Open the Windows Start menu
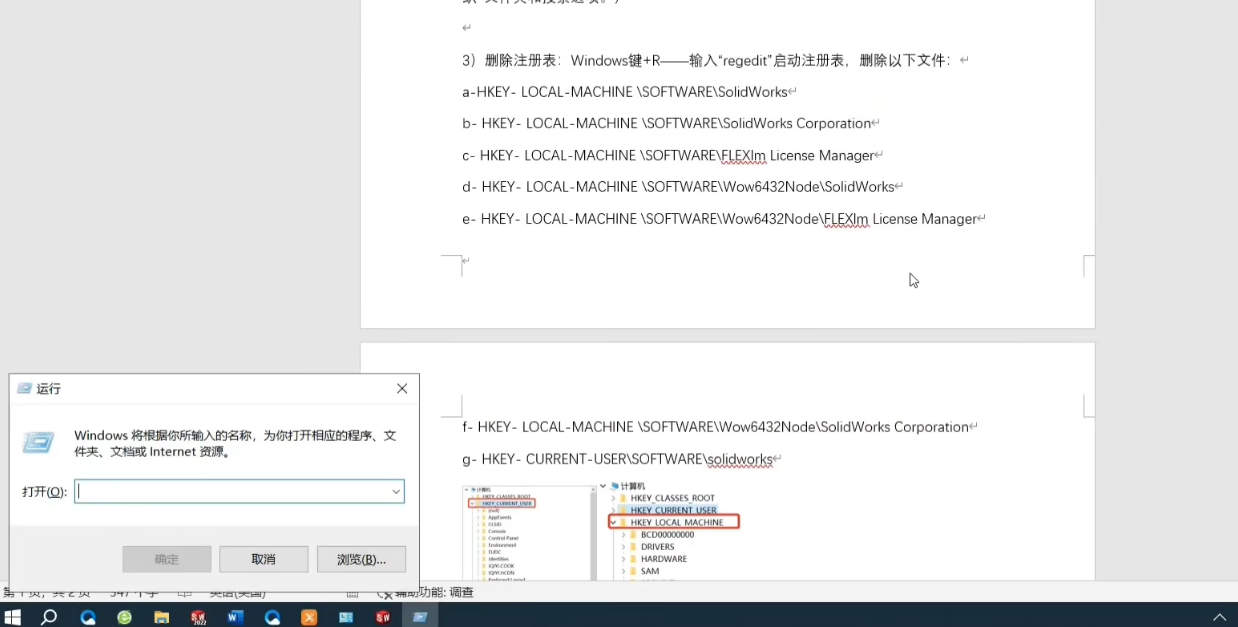The width and height of the screenshot is (1238, 627). point(13,617)
